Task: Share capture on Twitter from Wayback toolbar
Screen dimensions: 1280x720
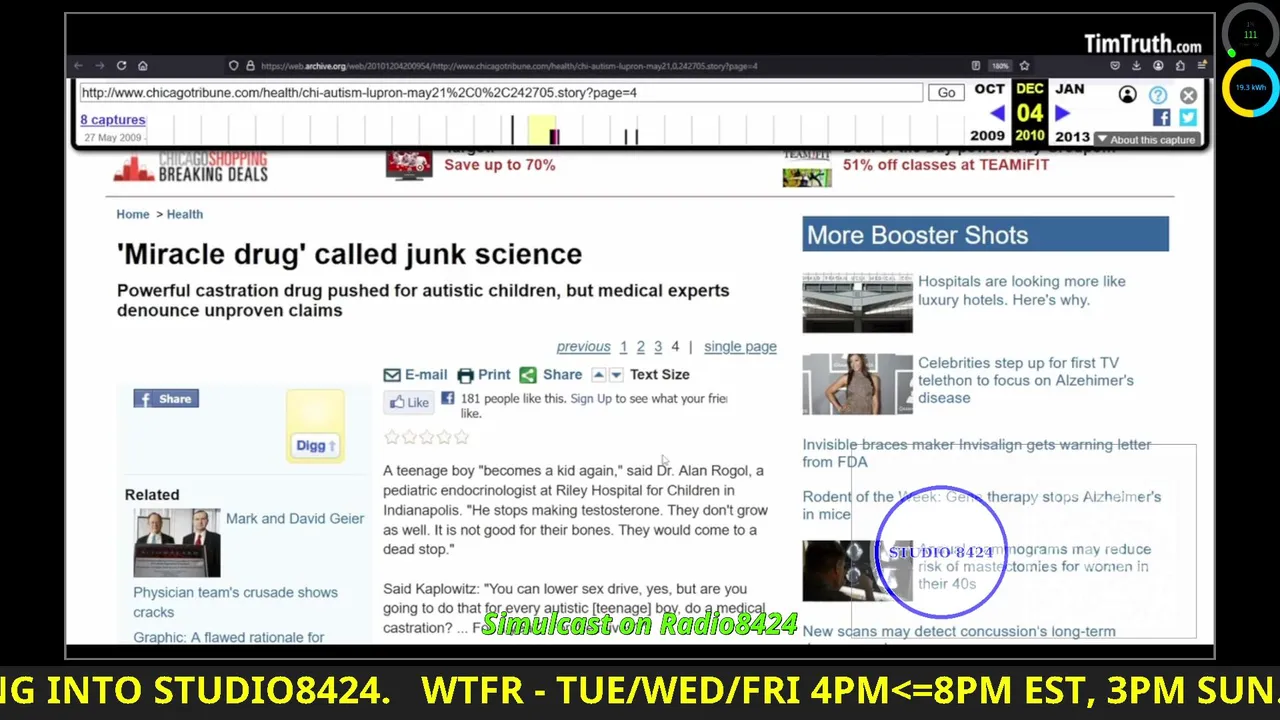Action: point(1187,117)
